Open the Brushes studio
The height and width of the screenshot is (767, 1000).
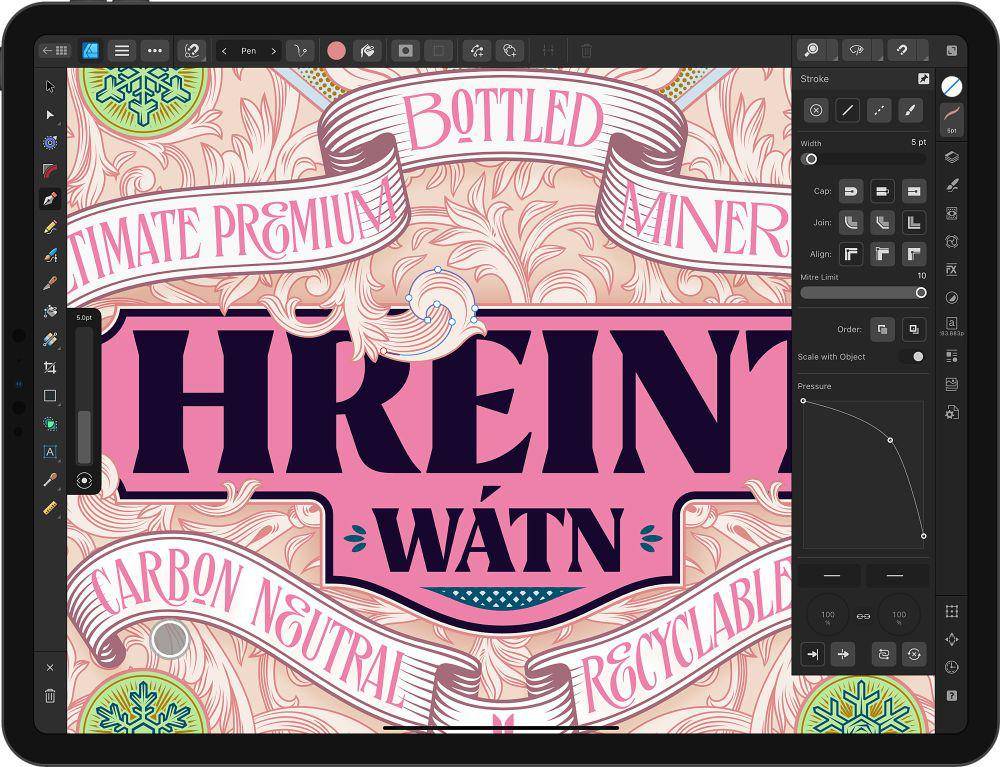[952, 185]
